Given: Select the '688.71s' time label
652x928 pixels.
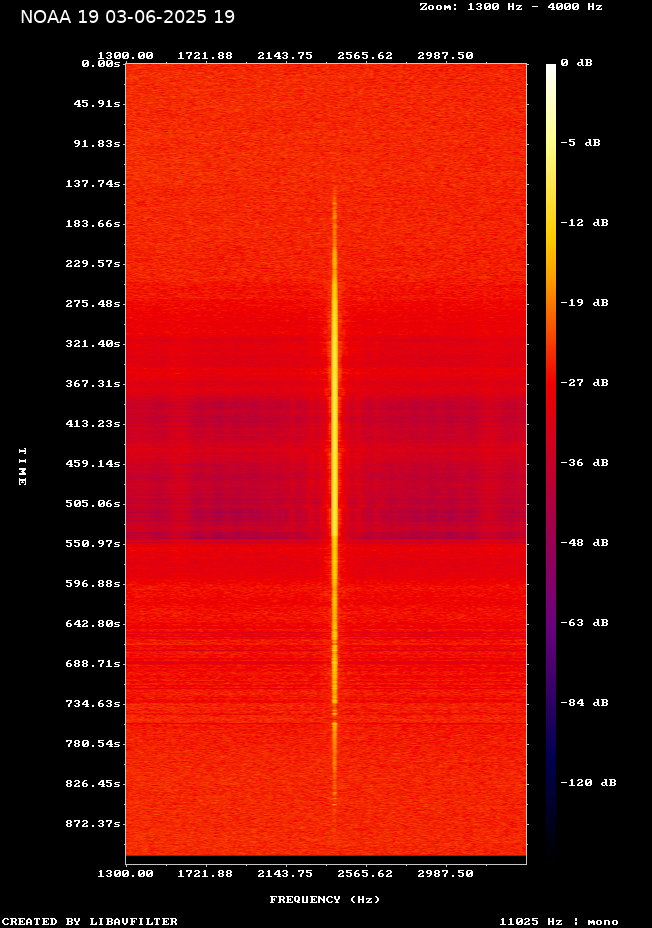Looking at the screenshot, I should pyautogui.click(x=93, y=663).
